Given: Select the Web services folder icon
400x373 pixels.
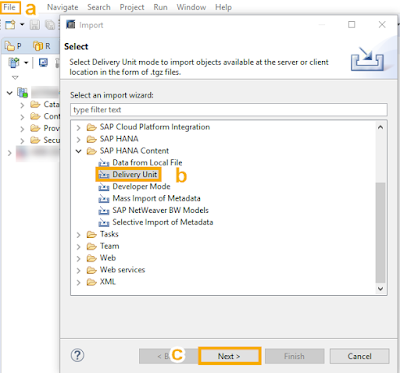Looking at the screenshot, I should pos(92,270).
